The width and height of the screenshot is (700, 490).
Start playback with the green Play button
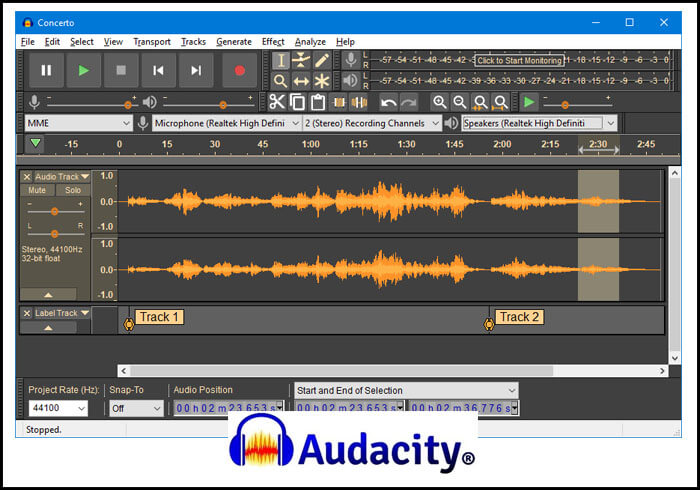[83, 71]
